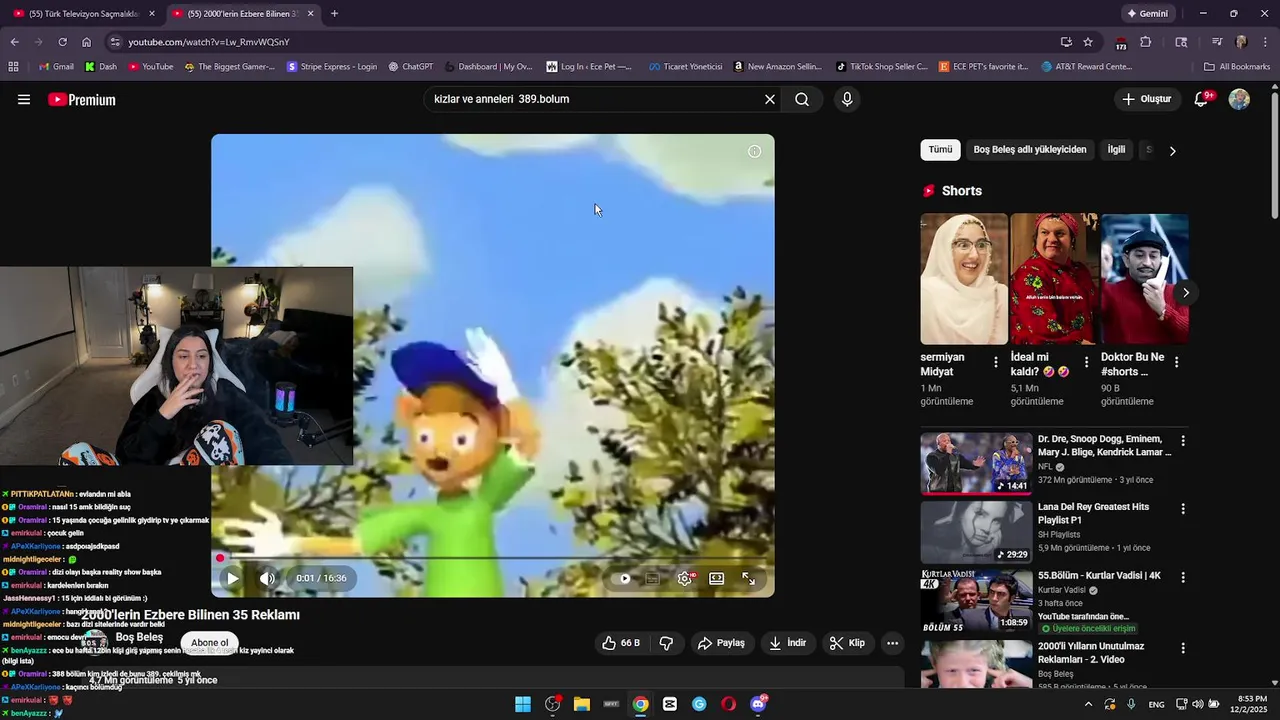Screen dimensions: 1280x720
Task: Open Chrome extensions puzzle icon
Action: pos(1146,42)
